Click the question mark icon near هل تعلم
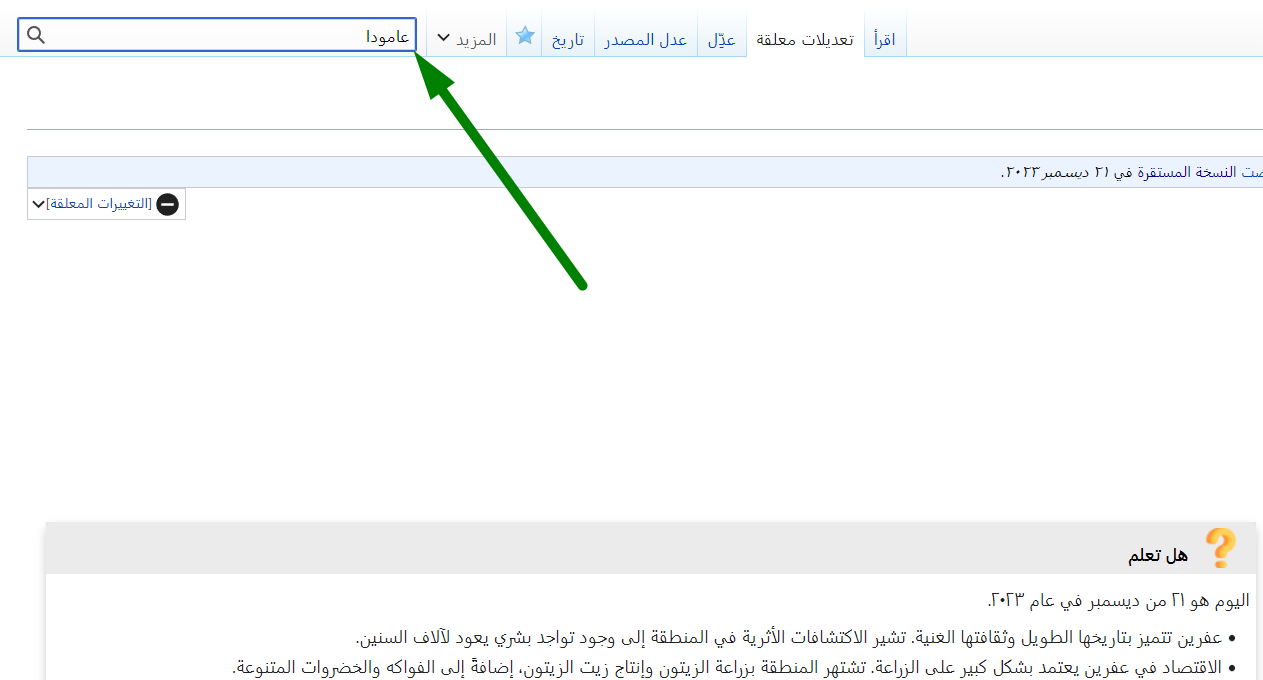 pyautogui.click(x=1220, y=548)
